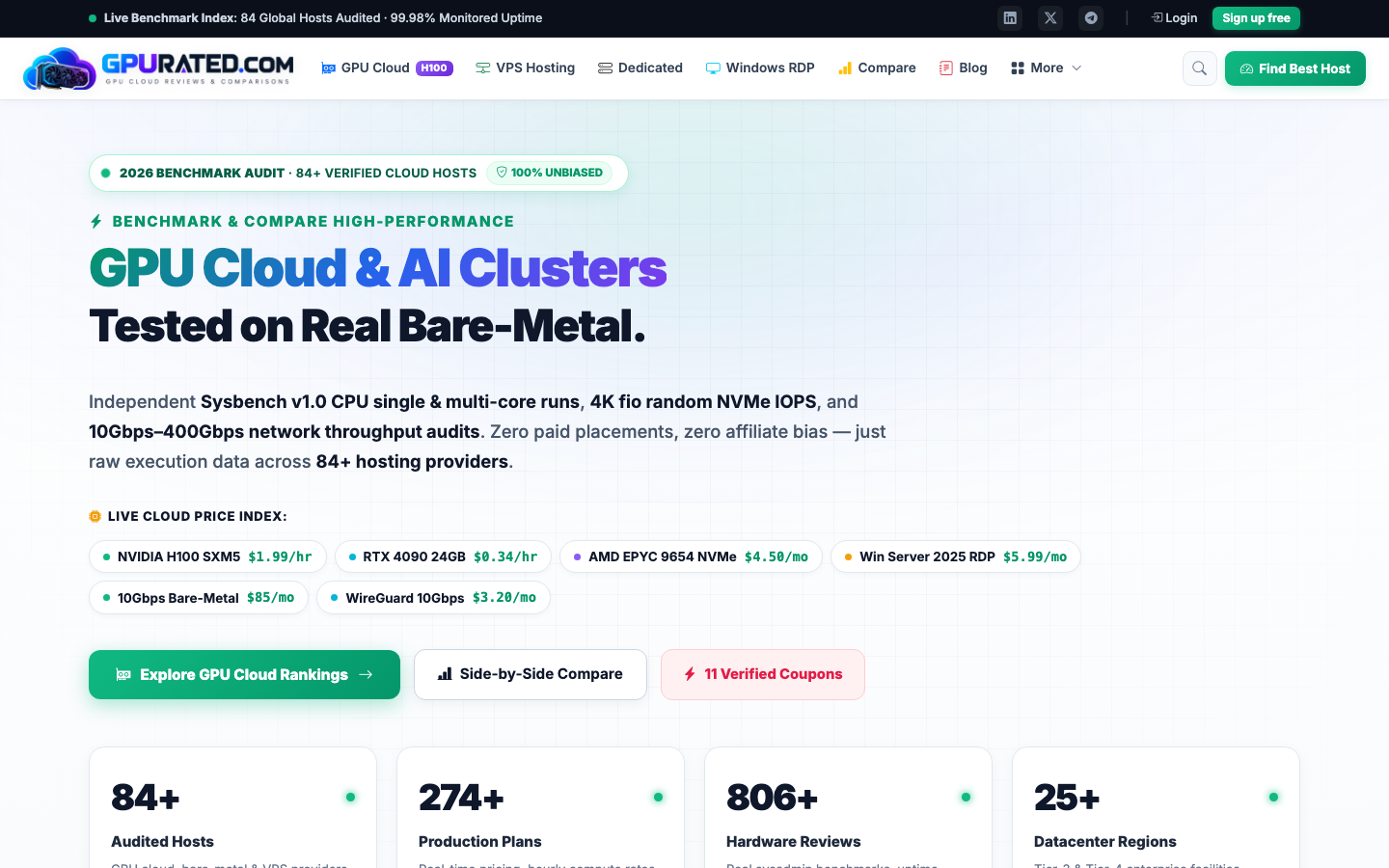Click the H100 badge next to GPU Cloud
Image resolution: width=1389 pixels, height=868 pixels.
tap(434, 68)
